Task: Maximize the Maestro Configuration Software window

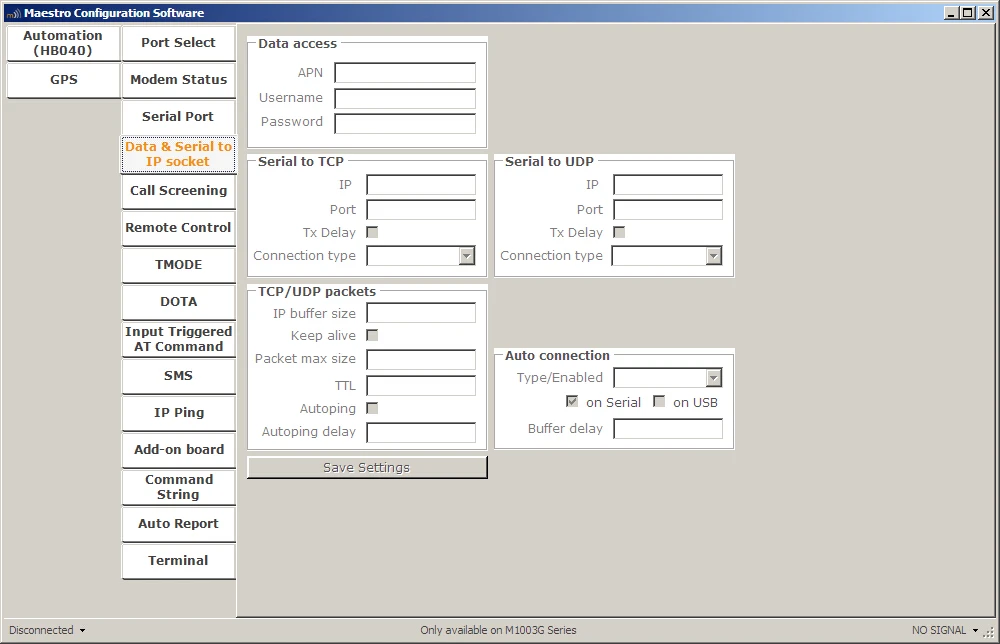Action: coord(967,13)
